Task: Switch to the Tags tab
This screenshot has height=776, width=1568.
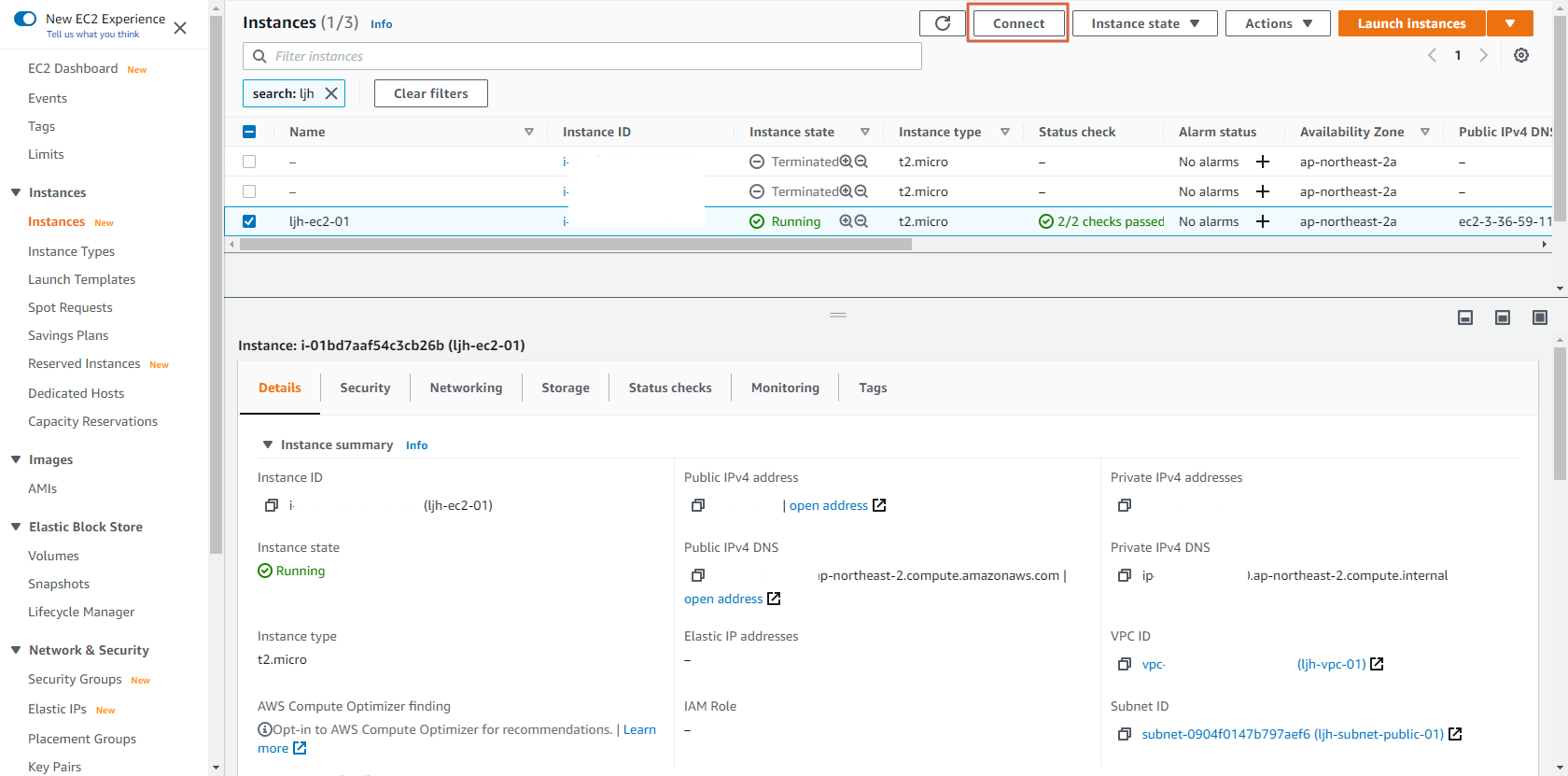Action: pyautogui.click(x=873, y=388)
